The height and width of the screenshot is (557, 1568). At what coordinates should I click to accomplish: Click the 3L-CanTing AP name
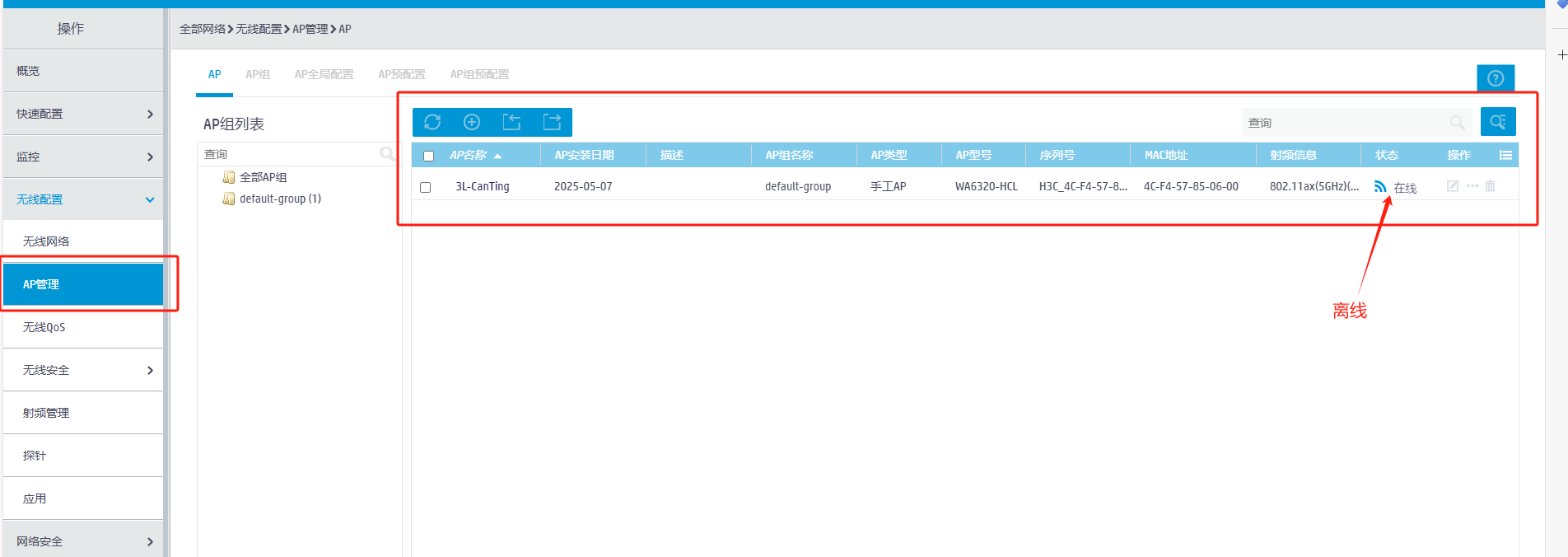(483, 186)
